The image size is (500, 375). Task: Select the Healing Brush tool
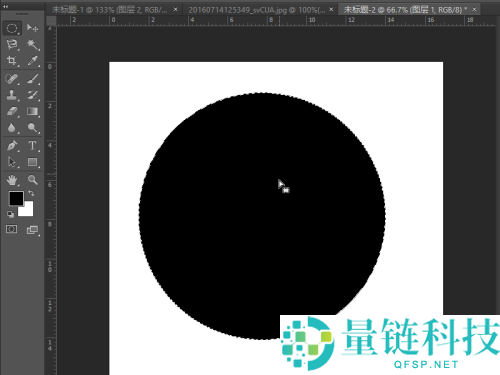[x=12, y=79]
